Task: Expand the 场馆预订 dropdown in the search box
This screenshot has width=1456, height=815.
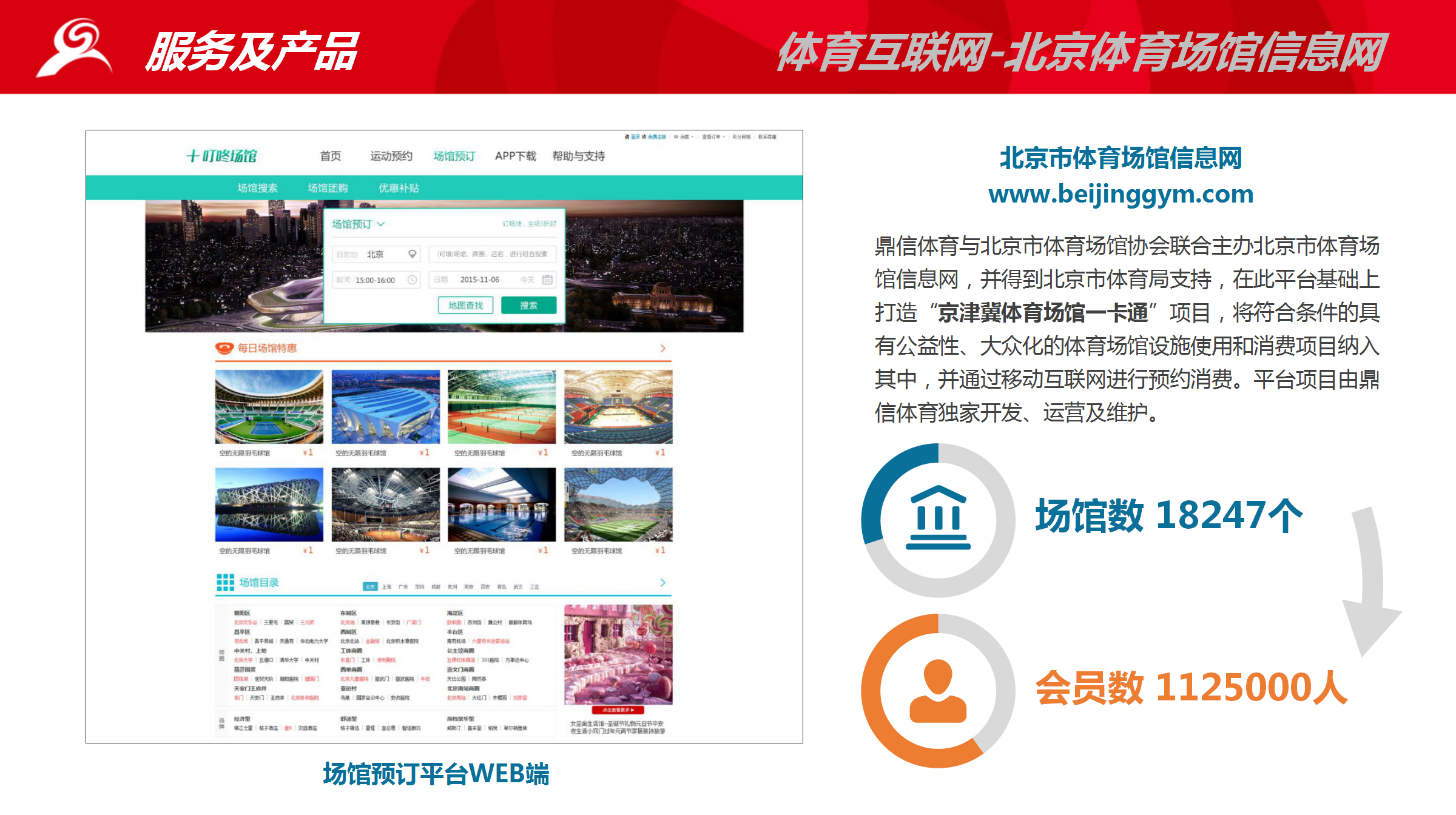Action: (359, 224)
